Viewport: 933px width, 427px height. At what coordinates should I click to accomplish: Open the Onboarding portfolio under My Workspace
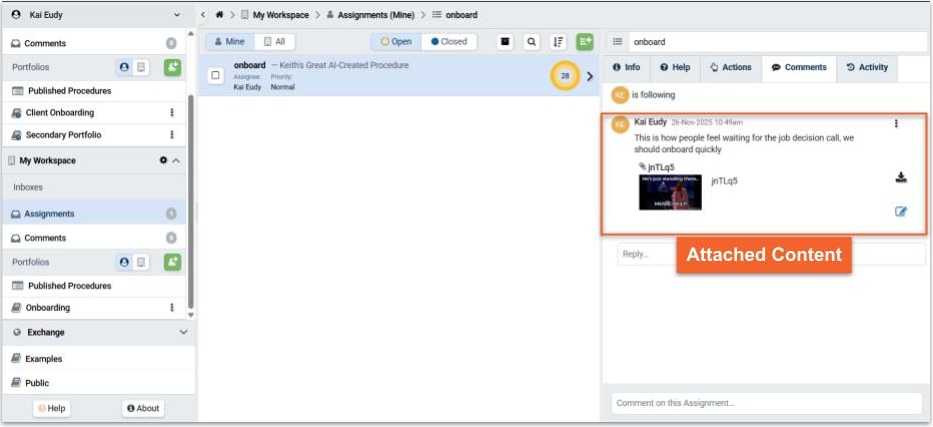pos(48,307)
